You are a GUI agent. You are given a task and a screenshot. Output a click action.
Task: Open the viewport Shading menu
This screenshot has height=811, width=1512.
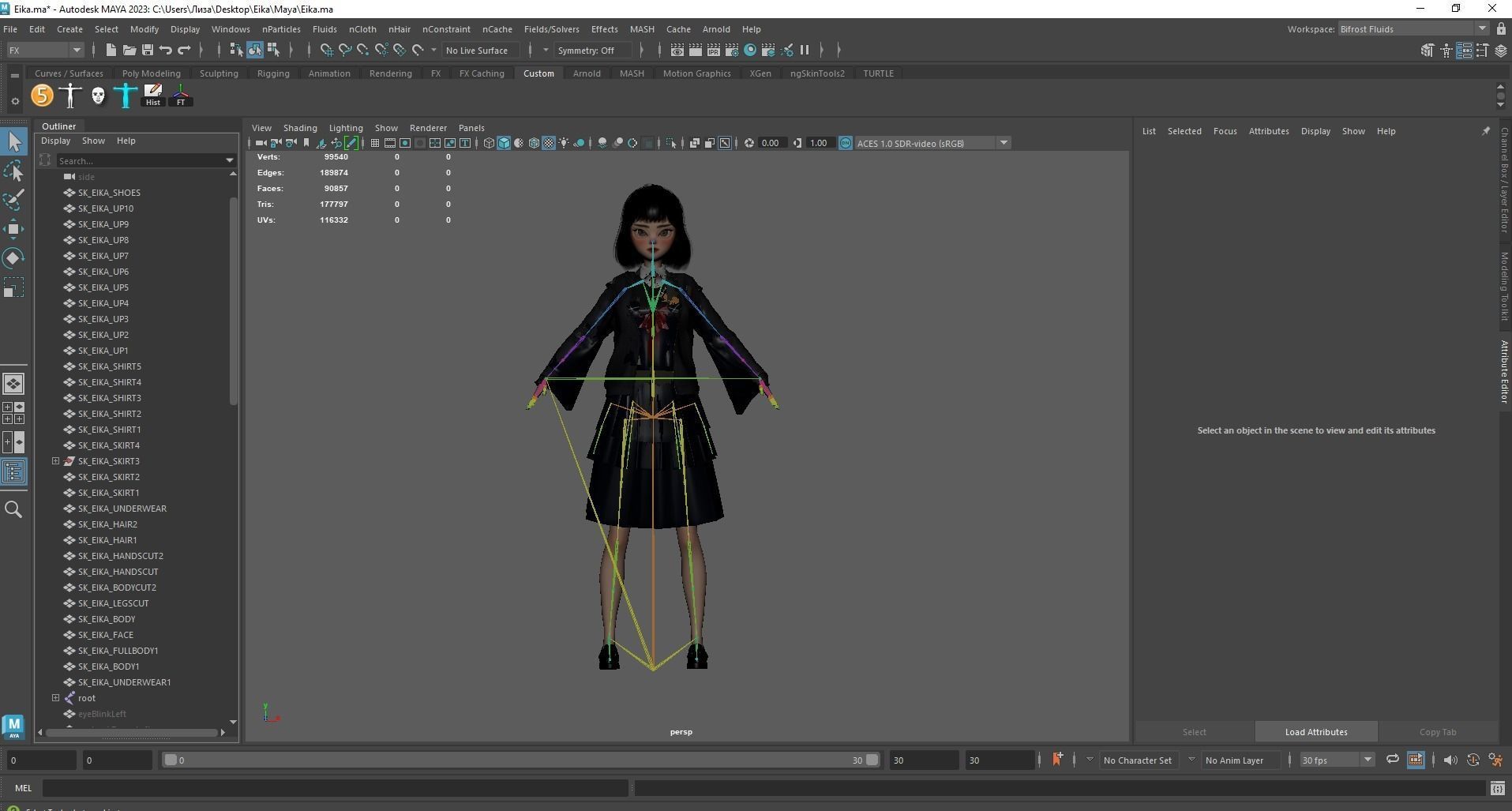(x=300, y=127)
